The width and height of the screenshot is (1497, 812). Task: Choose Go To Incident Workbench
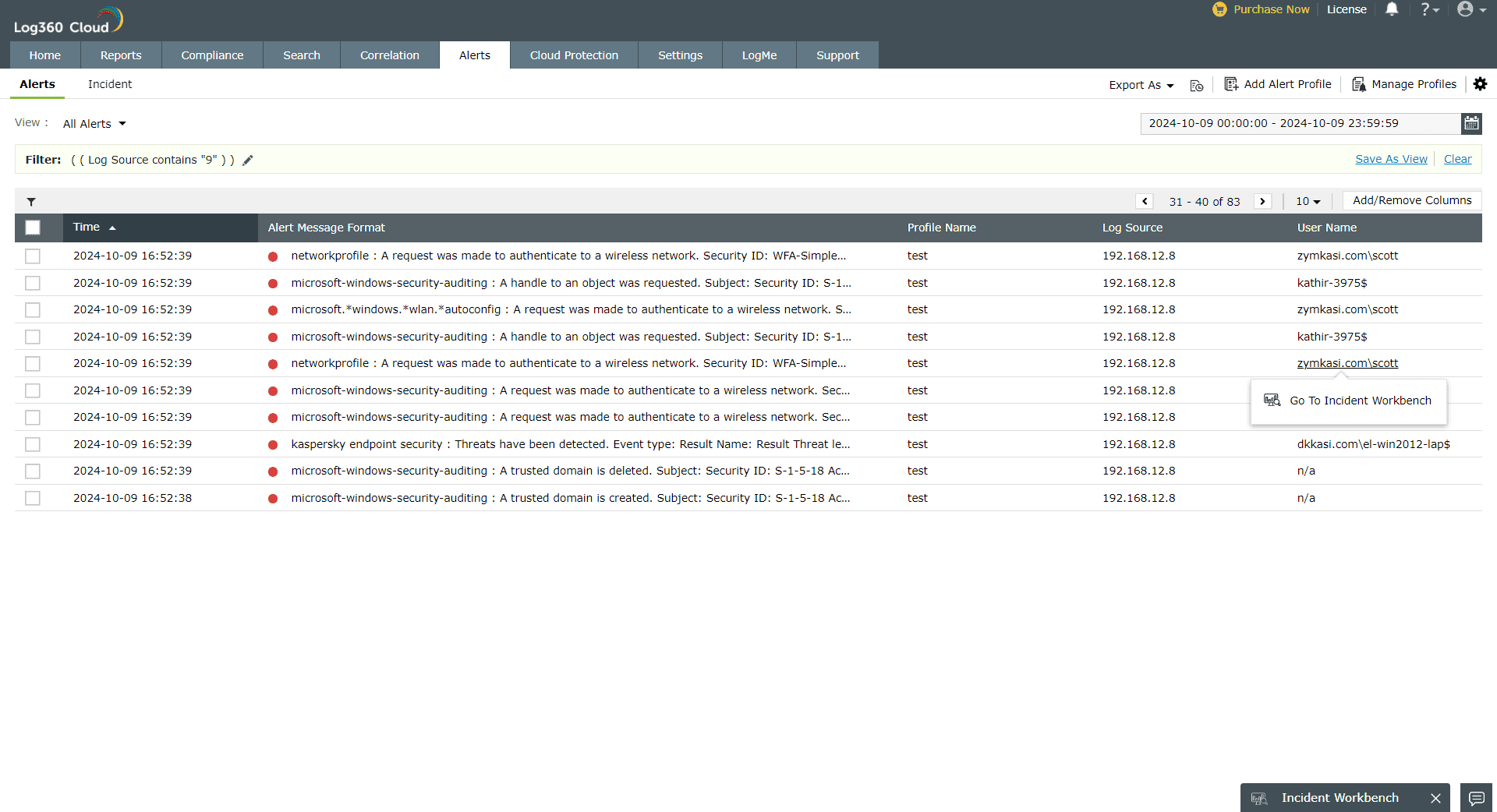click(x=1360, y=401)
